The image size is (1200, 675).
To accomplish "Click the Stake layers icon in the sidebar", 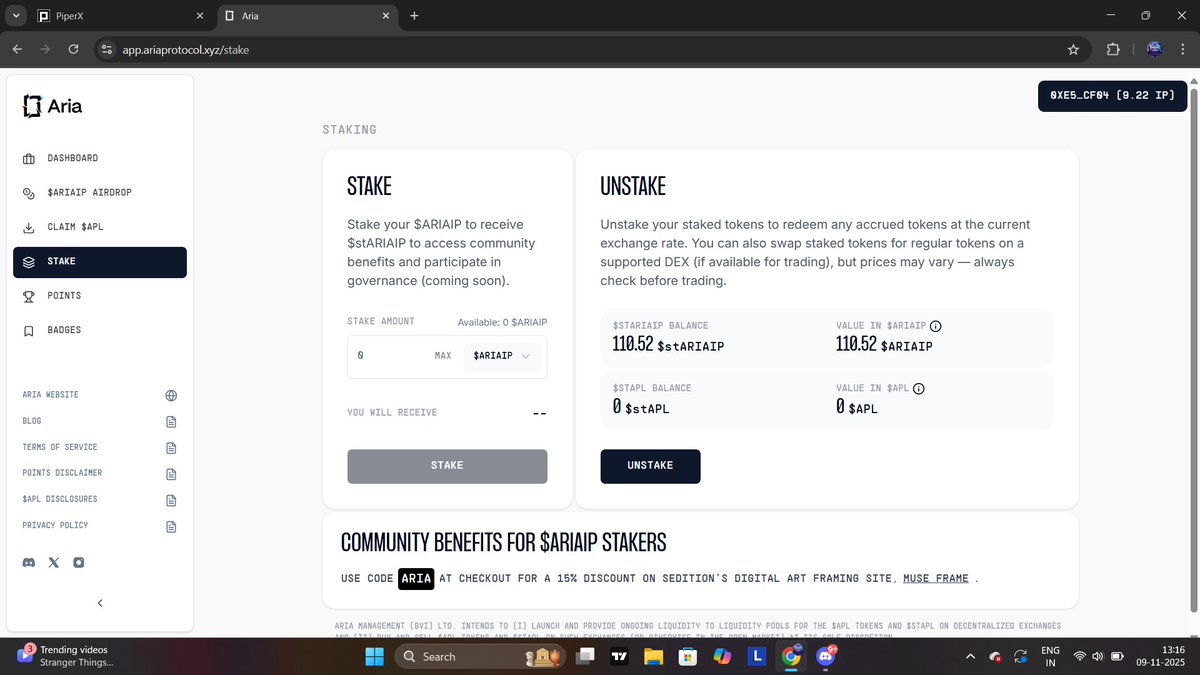I will (29, 262).
